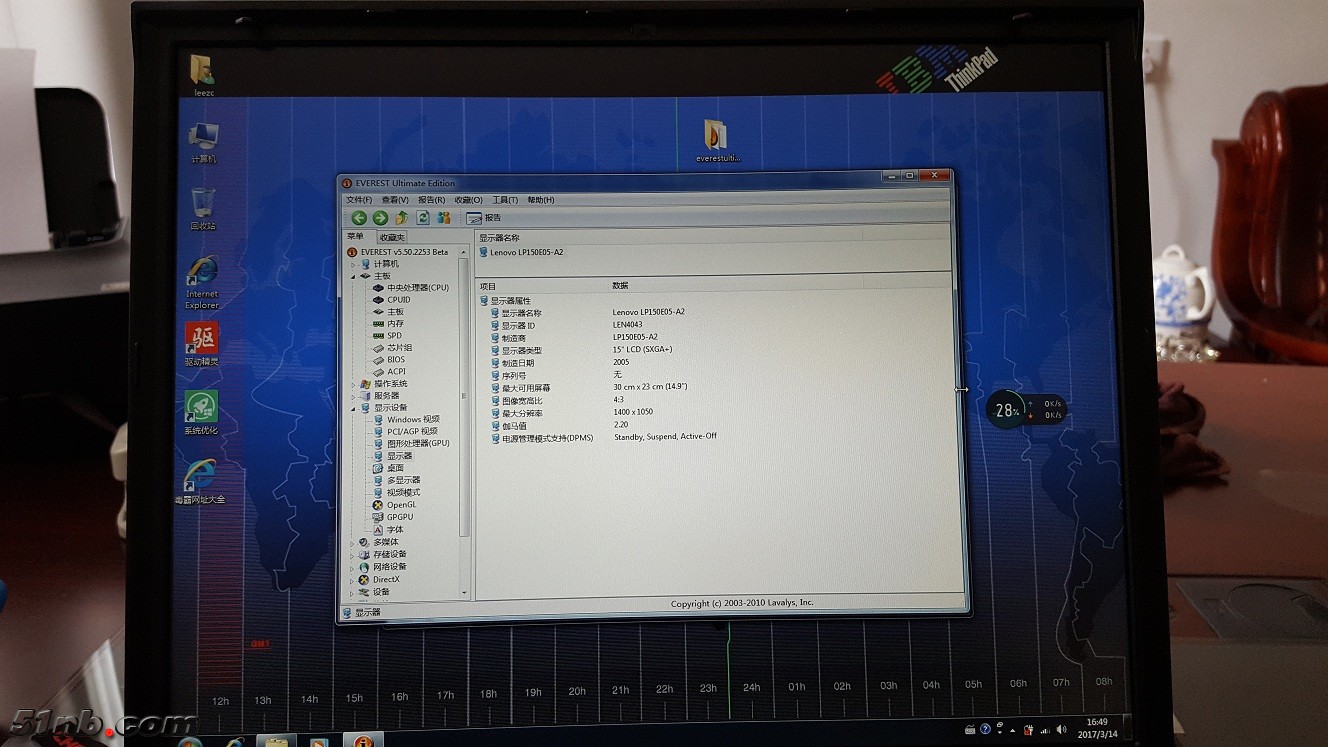1328x747 pixels.
Task: Select the 回收站 recycle bin icon
Action: [203, 202]
